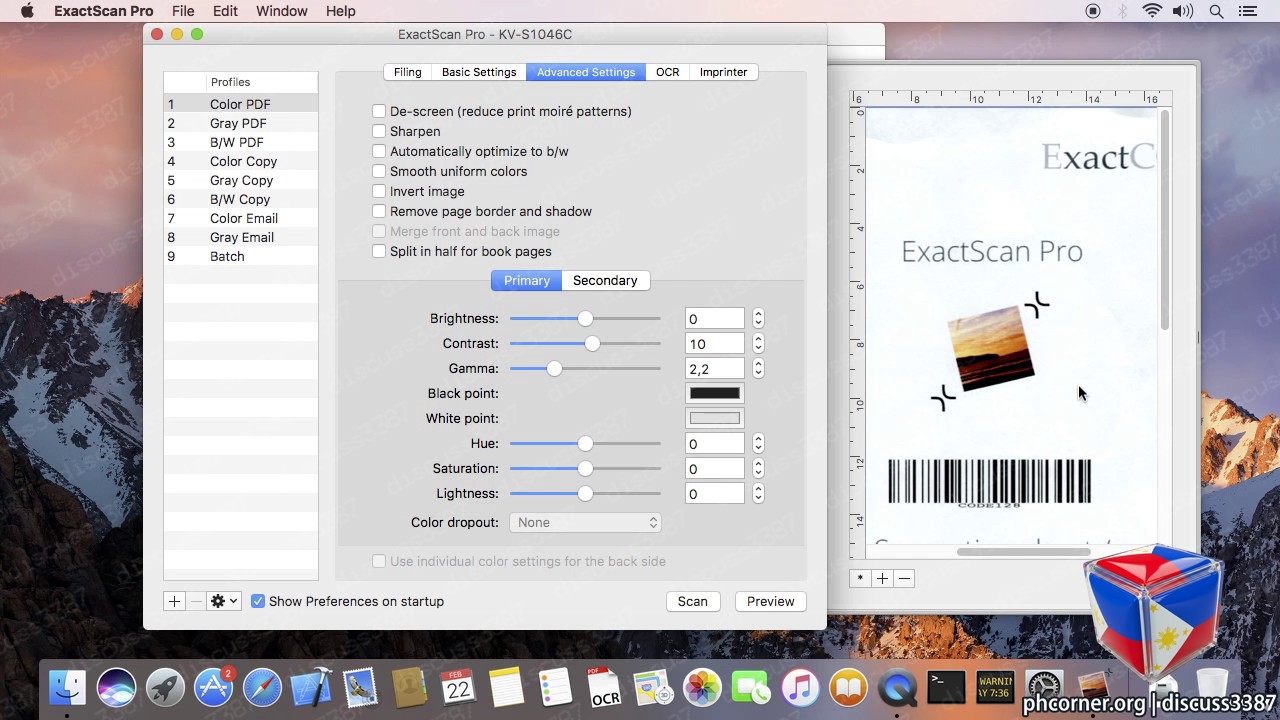This screenshot has height=720, width=1280.
Task: Switch to the Filing tab
Action: click(x=407, y=72)
